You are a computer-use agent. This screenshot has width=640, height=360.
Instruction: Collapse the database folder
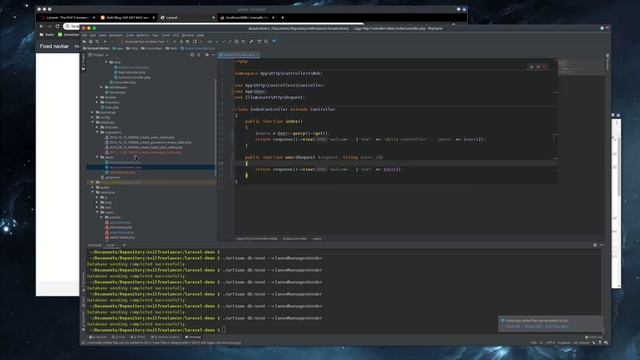pyautogui.click(x=93, y=122)
